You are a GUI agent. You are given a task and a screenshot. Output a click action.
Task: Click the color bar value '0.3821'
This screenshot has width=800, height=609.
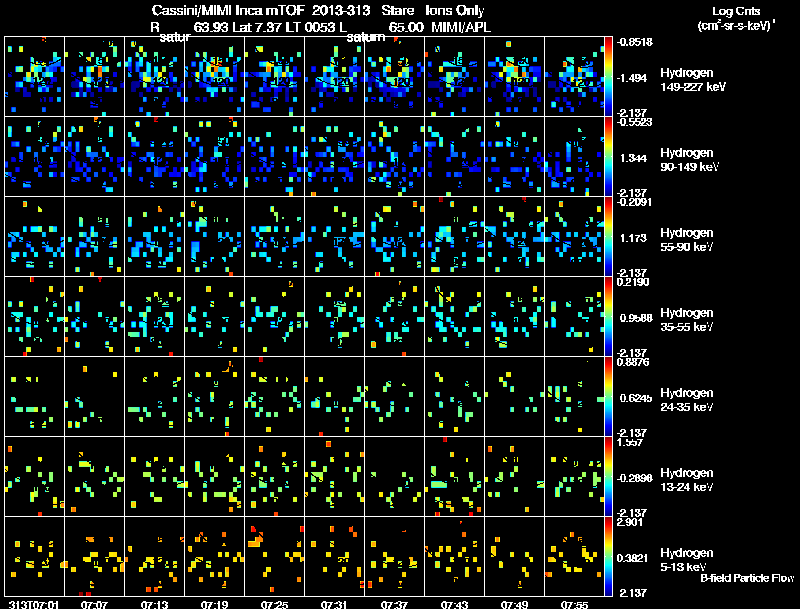pos(635,558)
